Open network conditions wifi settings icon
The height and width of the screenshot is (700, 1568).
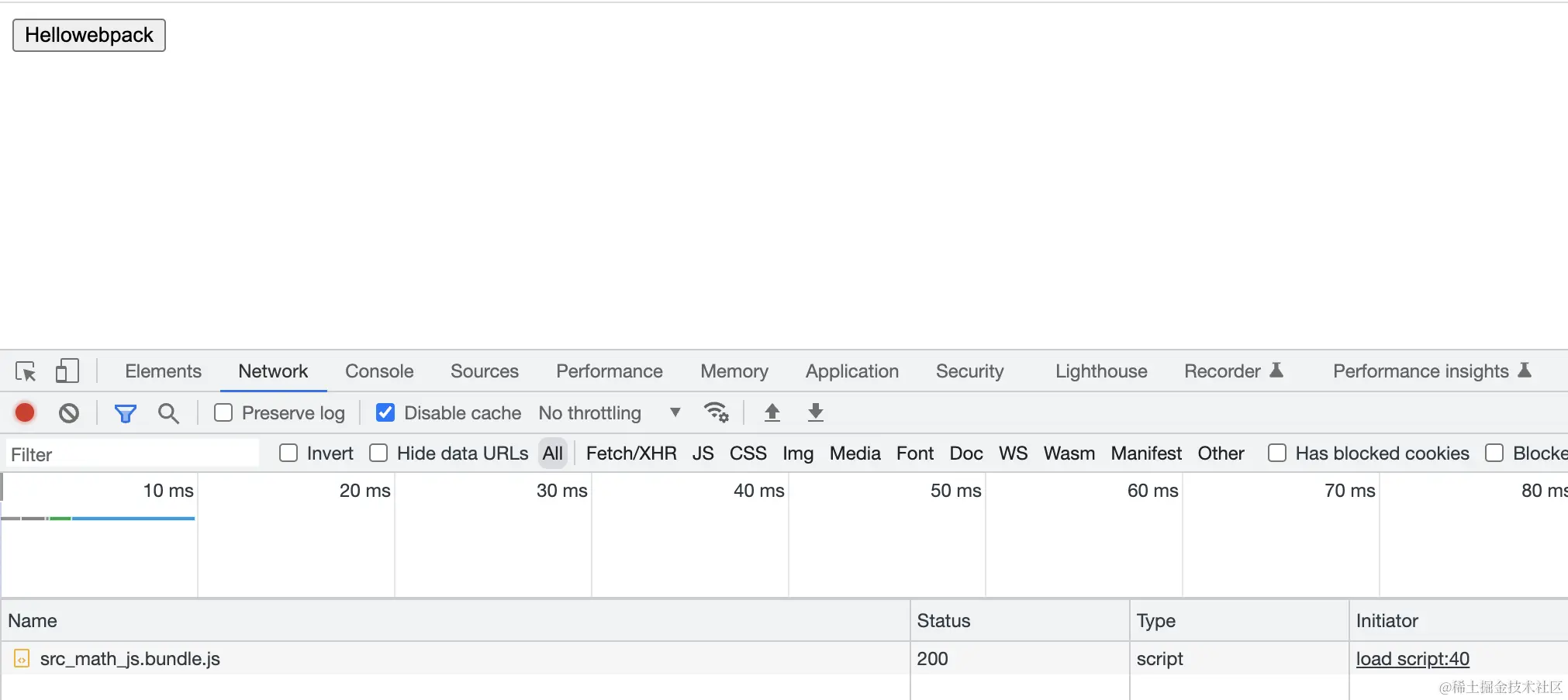tap(716, 412)
